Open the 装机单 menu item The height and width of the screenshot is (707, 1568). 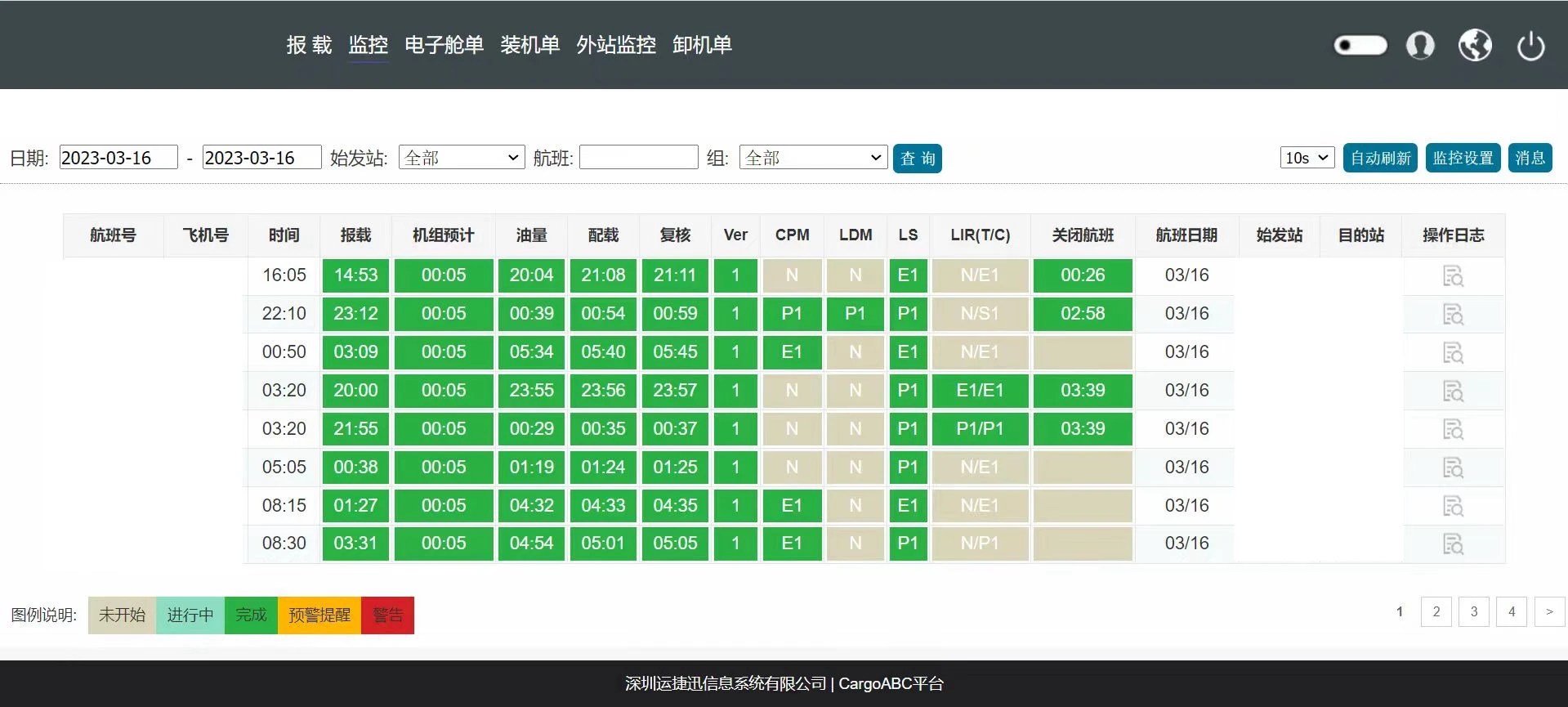click(530, 45)
